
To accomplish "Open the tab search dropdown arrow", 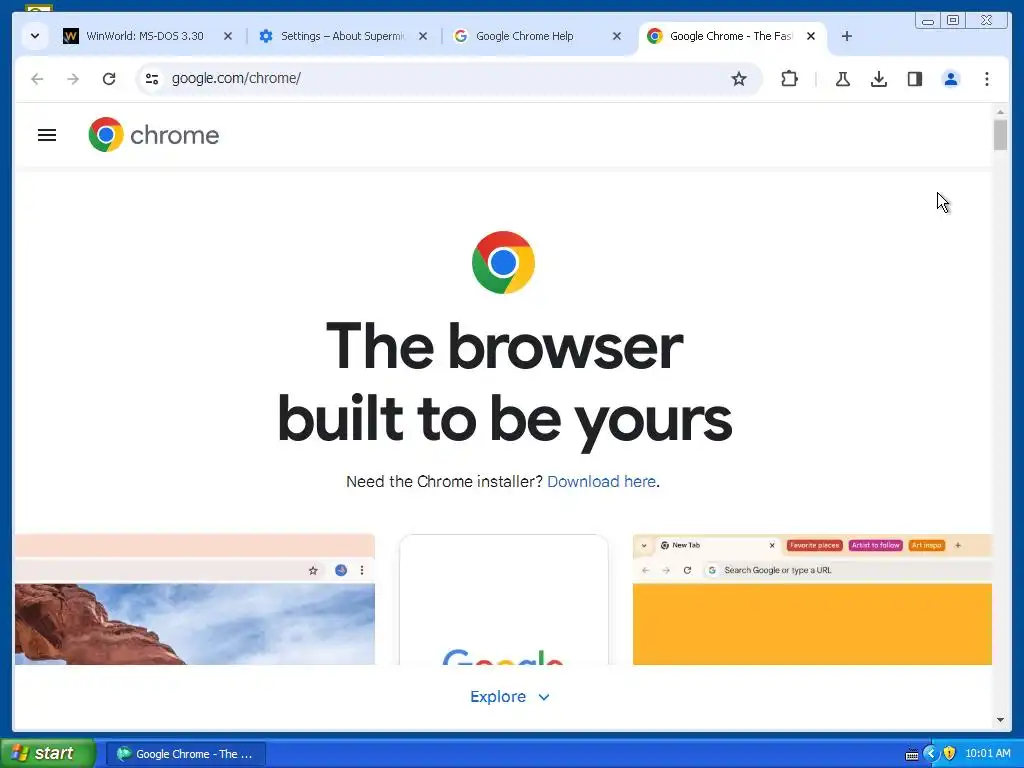I will pos(35,36).
